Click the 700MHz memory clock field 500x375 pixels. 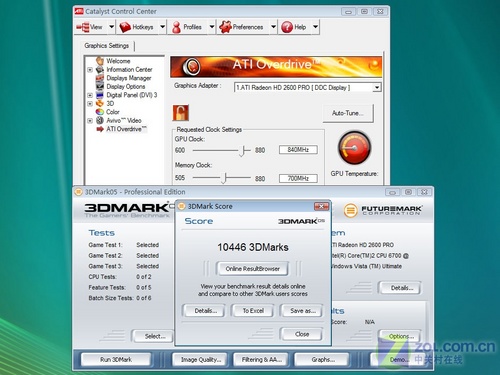point(298,178)
